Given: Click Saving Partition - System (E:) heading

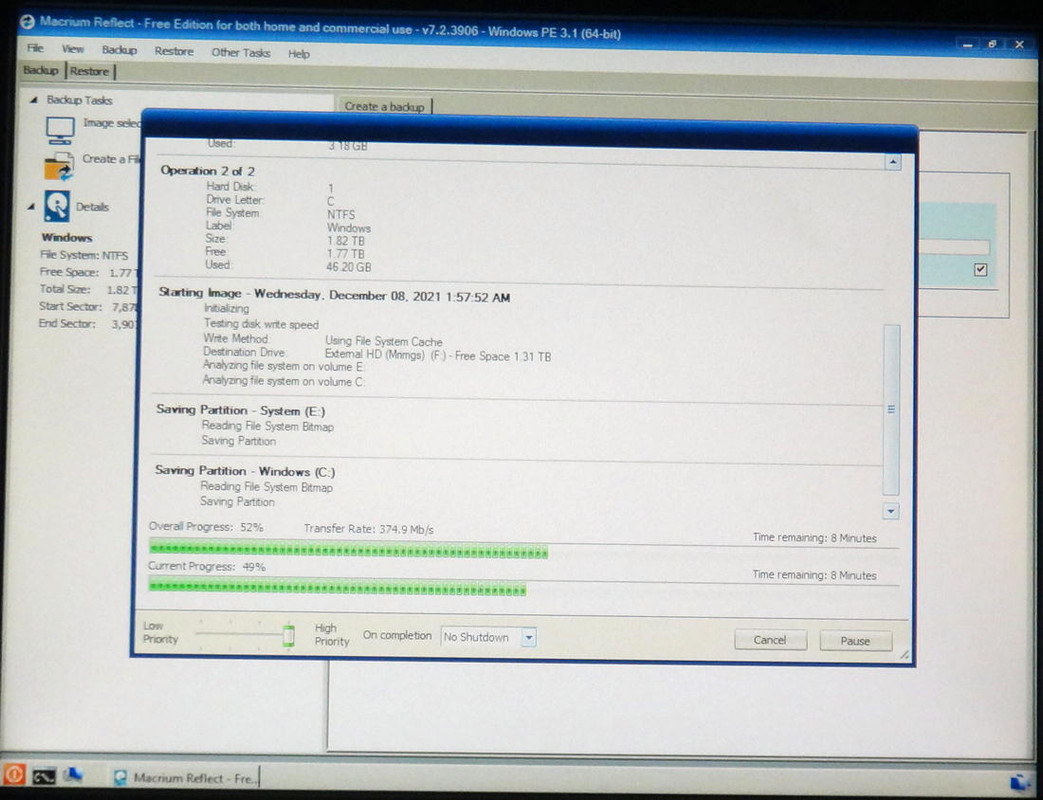Looking at the screenshot, I should 241,410.
